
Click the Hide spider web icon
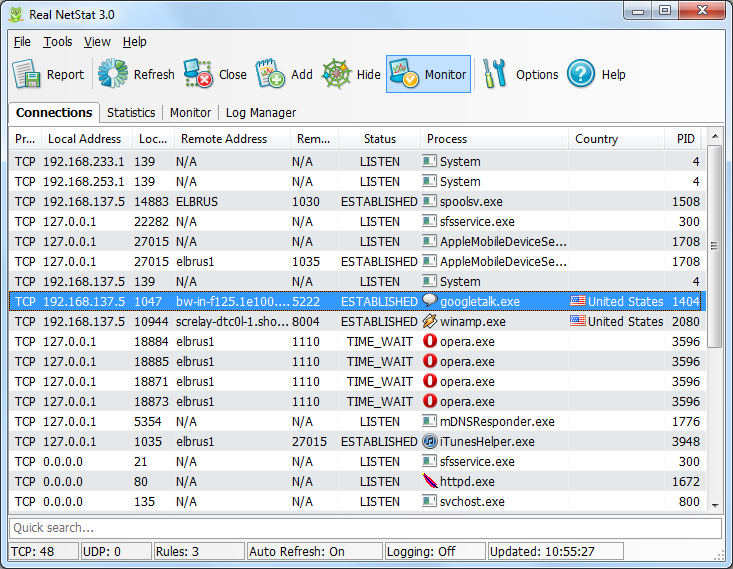point(337,74)
